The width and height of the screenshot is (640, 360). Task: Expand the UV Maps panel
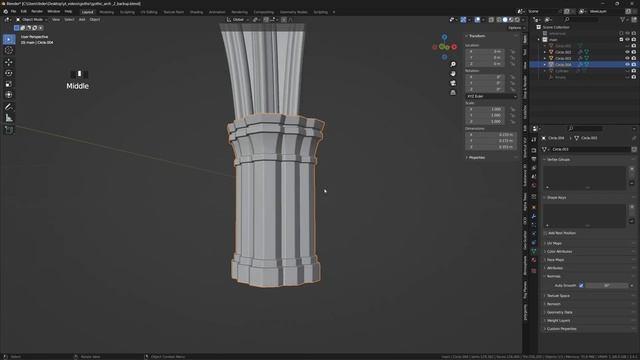click(x=554, y=243)
